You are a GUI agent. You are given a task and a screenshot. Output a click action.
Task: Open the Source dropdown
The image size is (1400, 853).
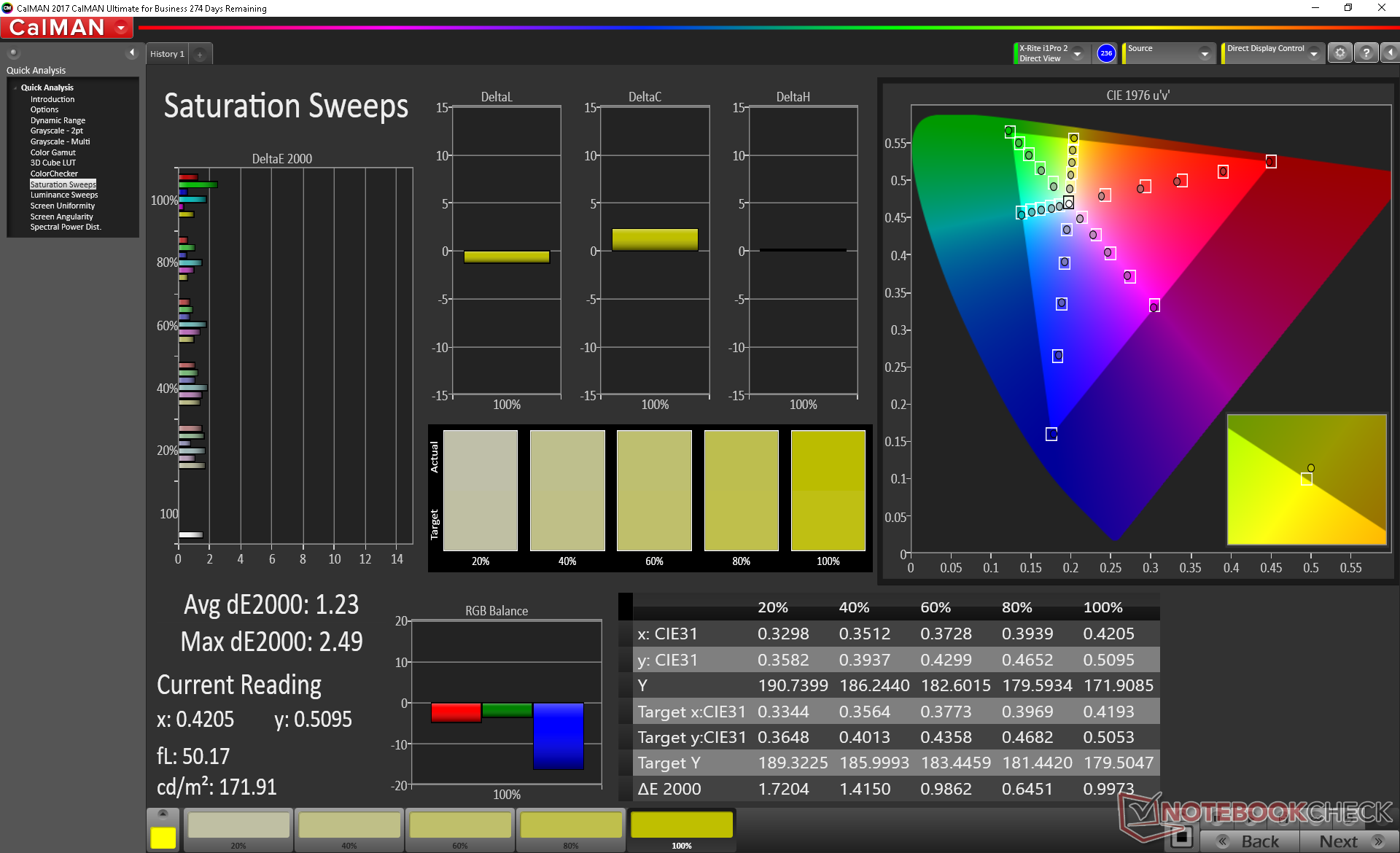coord(1204,54)
